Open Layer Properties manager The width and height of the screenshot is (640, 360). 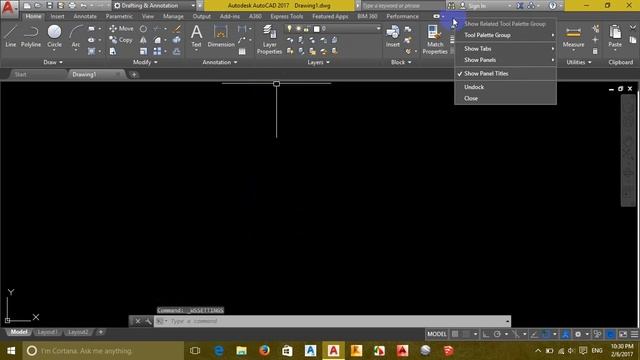pyautogui.click(x=269, y=39)
